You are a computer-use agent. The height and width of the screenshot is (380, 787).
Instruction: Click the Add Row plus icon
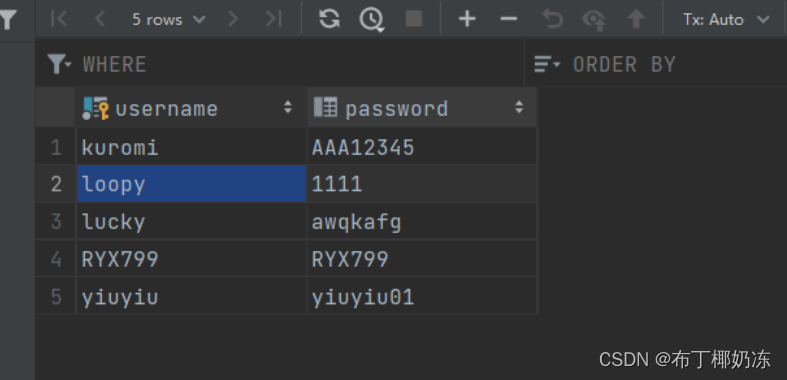467,19
